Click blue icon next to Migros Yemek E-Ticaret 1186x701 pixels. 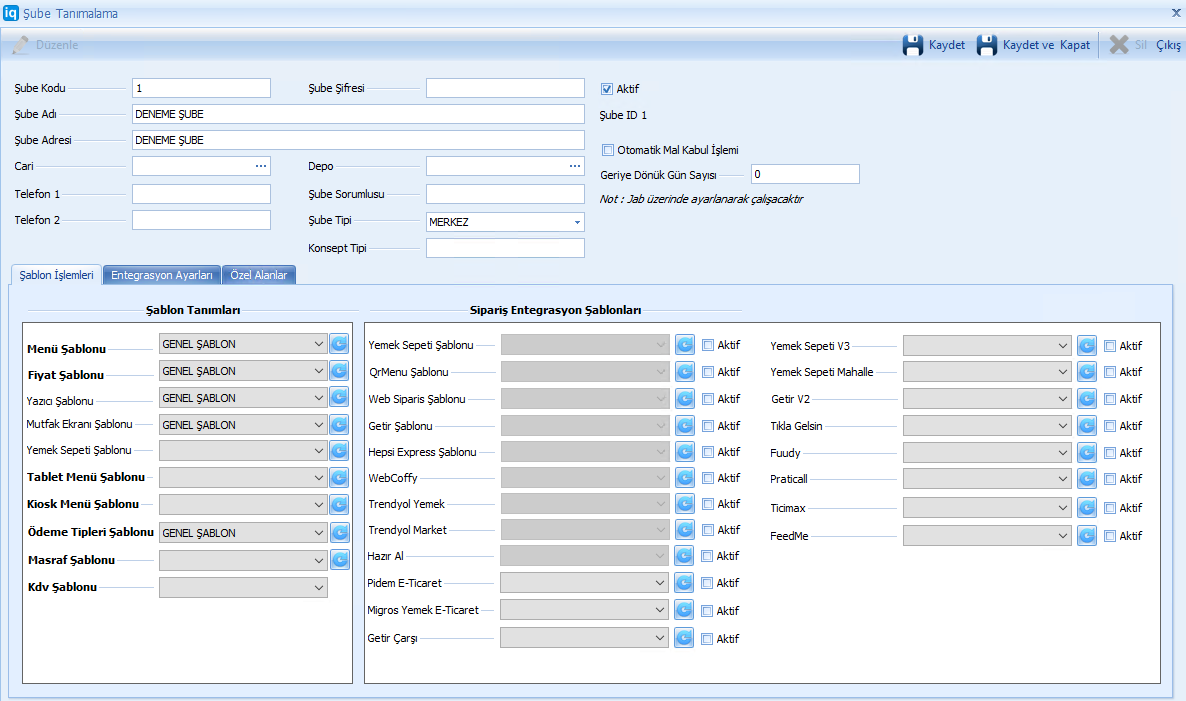(684, 610)
